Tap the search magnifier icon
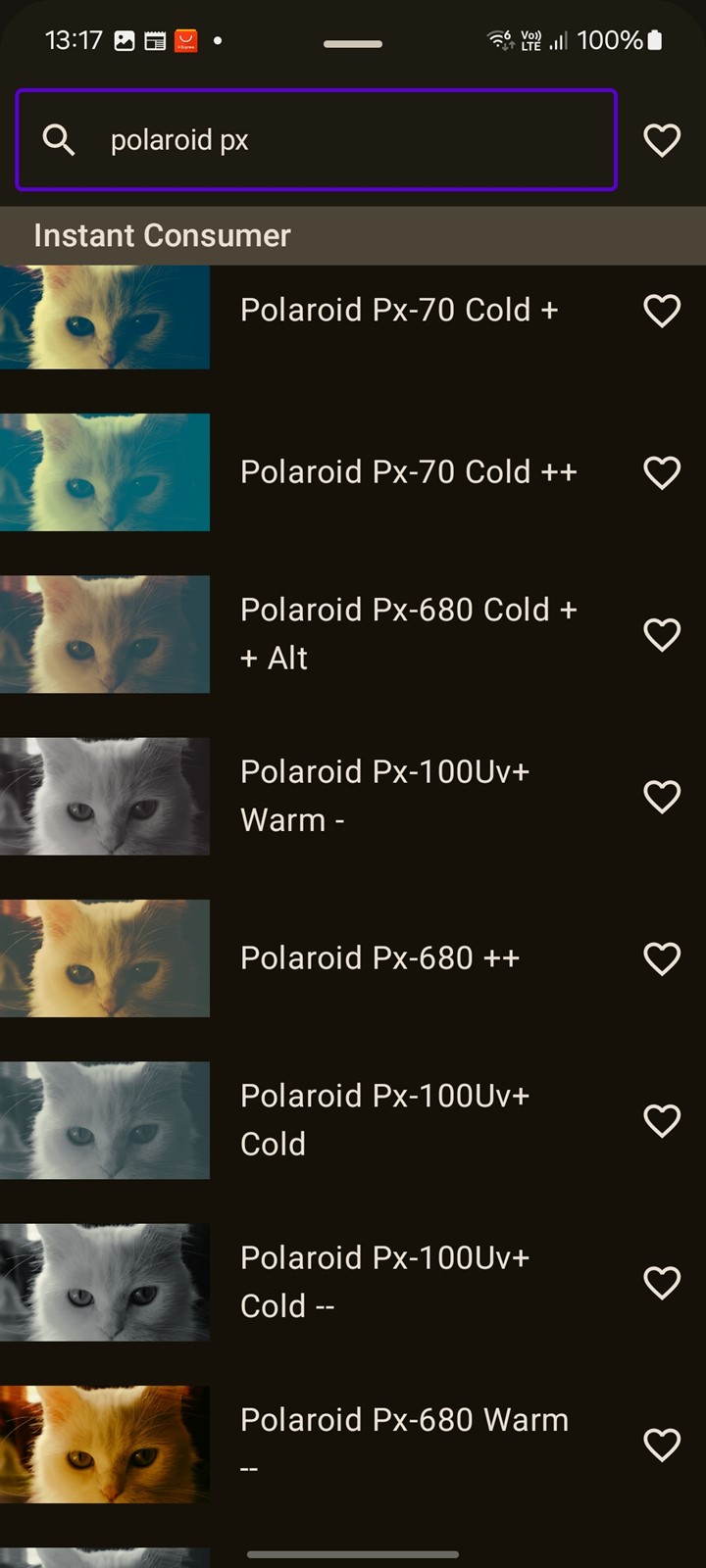This screenshot has width=706, height=1568. 59,140
